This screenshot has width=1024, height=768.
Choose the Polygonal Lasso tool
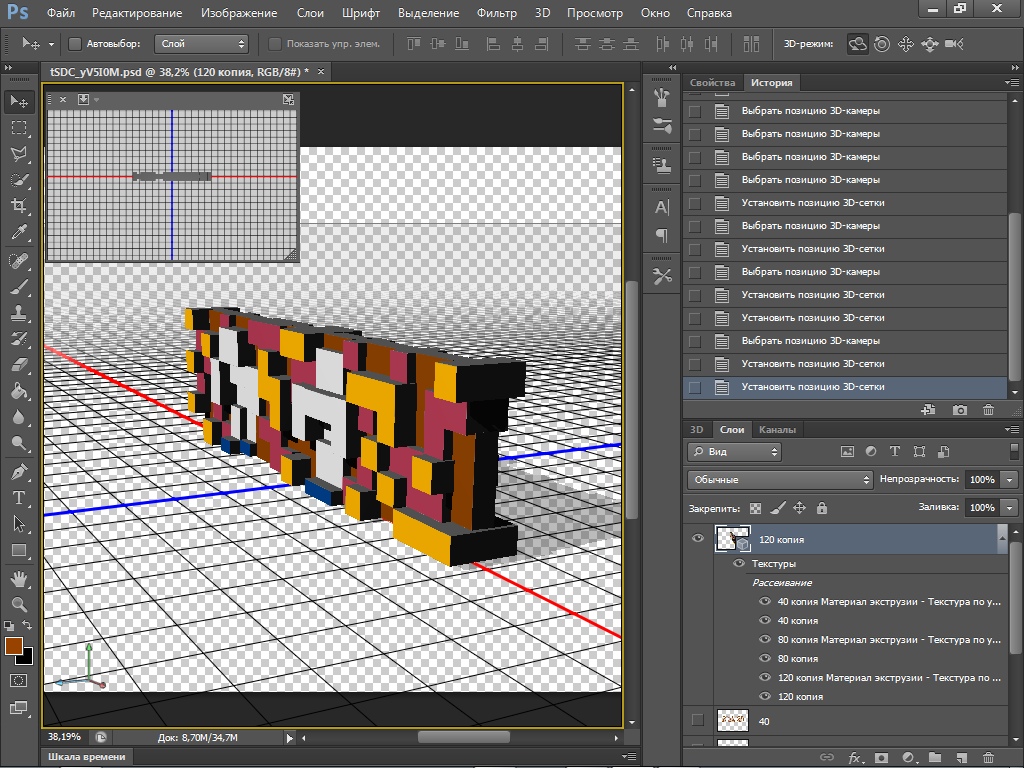[19, 153]
